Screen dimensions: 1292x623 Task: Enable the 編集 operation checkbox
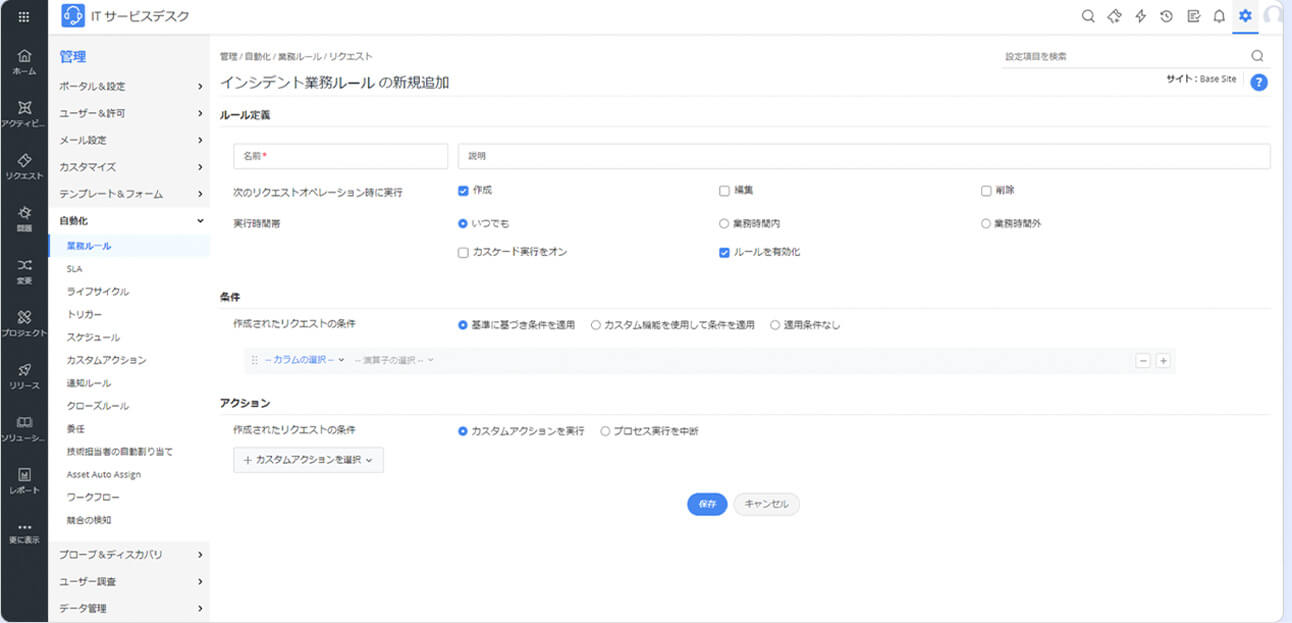click(724, 191)
